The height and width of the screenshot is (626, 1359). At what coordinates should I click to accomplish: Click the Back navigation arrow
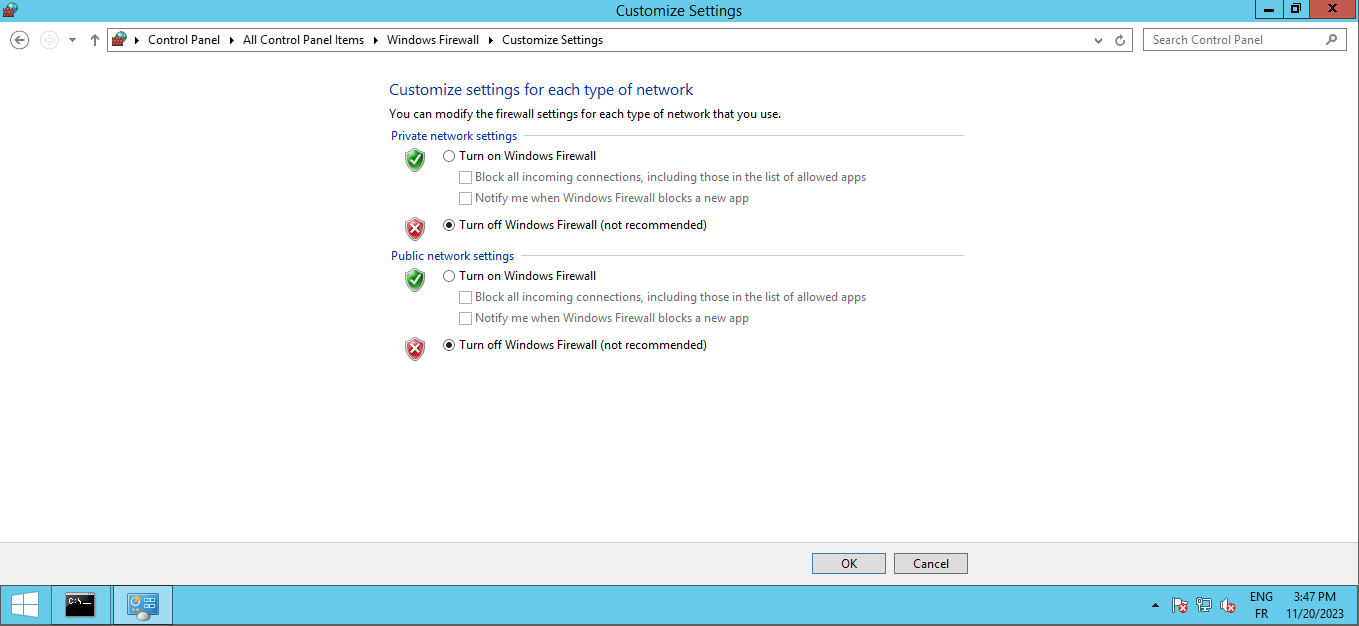tap(19, 40)
